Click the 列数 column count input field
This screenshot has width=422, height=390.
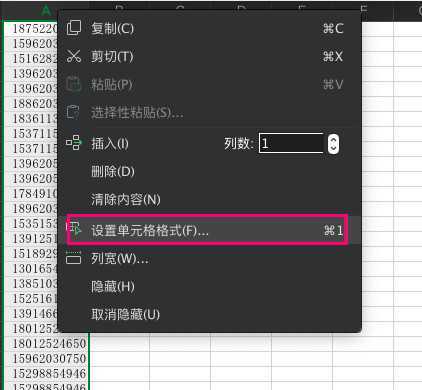click(x=291, y=143)
